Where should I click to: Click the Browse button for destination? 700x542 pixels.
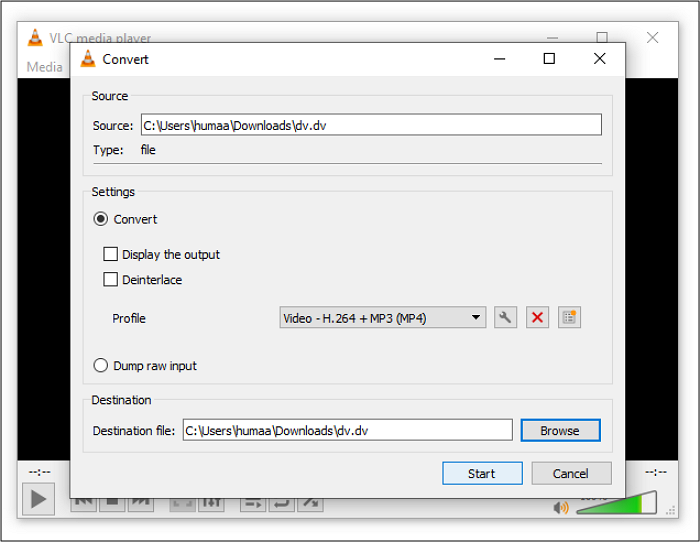tap(560, 430)
